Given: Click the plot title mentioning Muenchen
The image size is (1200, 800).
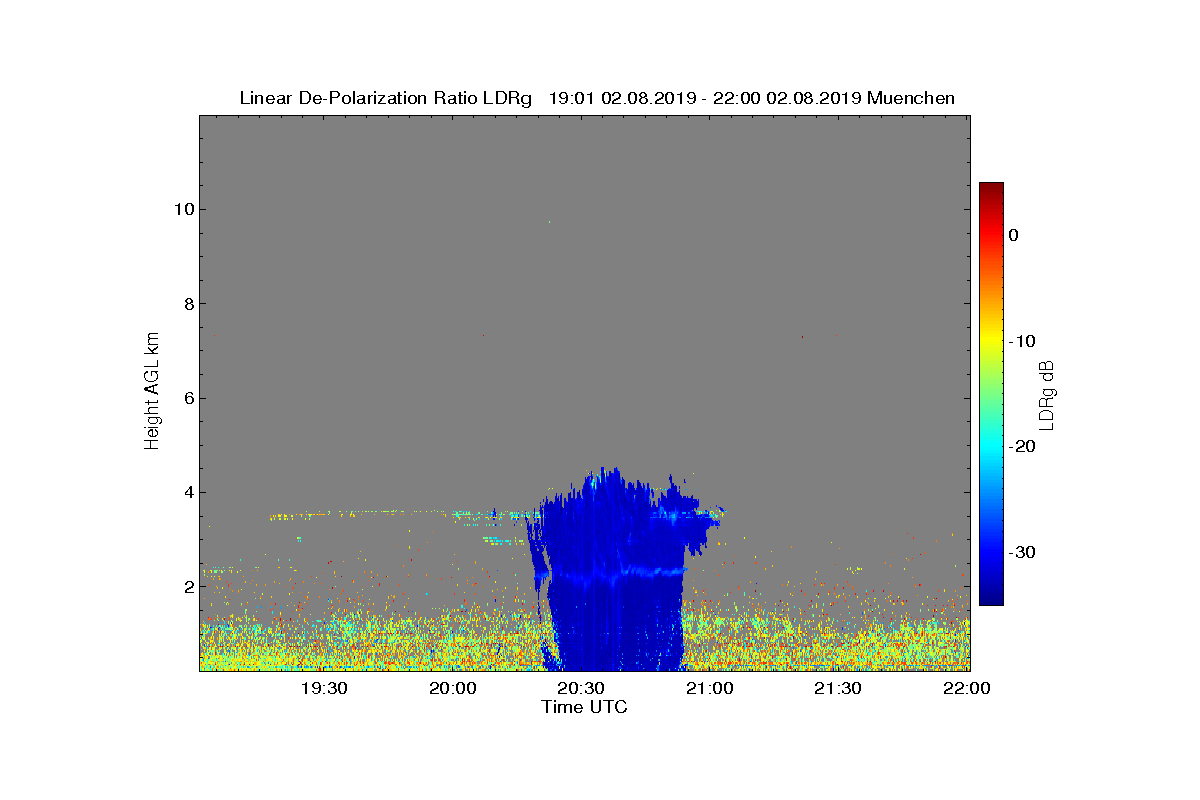Looking at the screenshot, I should pyautogui.click(x=597, y=98).
